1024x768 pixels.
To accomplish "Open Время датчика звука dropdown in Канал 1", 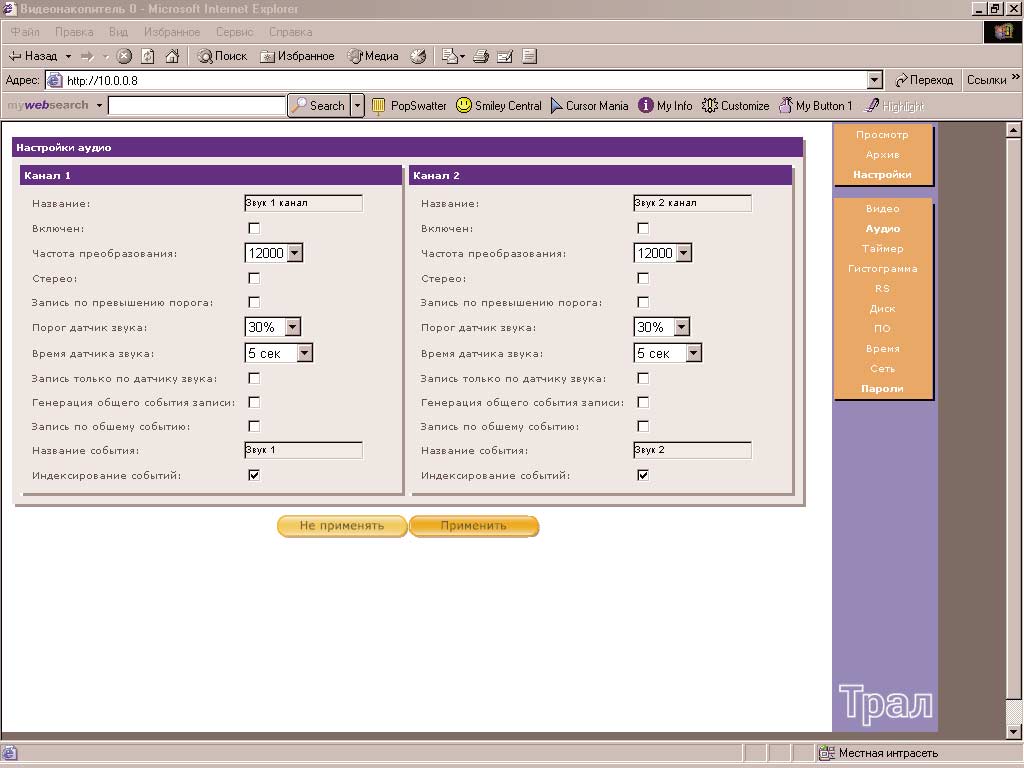I will point(304,353).
